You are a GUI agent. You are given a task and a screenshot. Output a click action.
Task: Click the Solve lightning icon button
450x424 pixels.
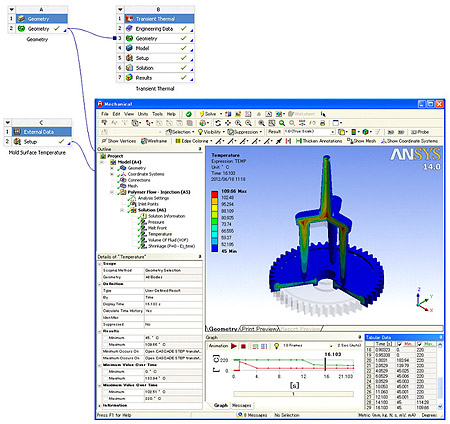pos(202,114)
